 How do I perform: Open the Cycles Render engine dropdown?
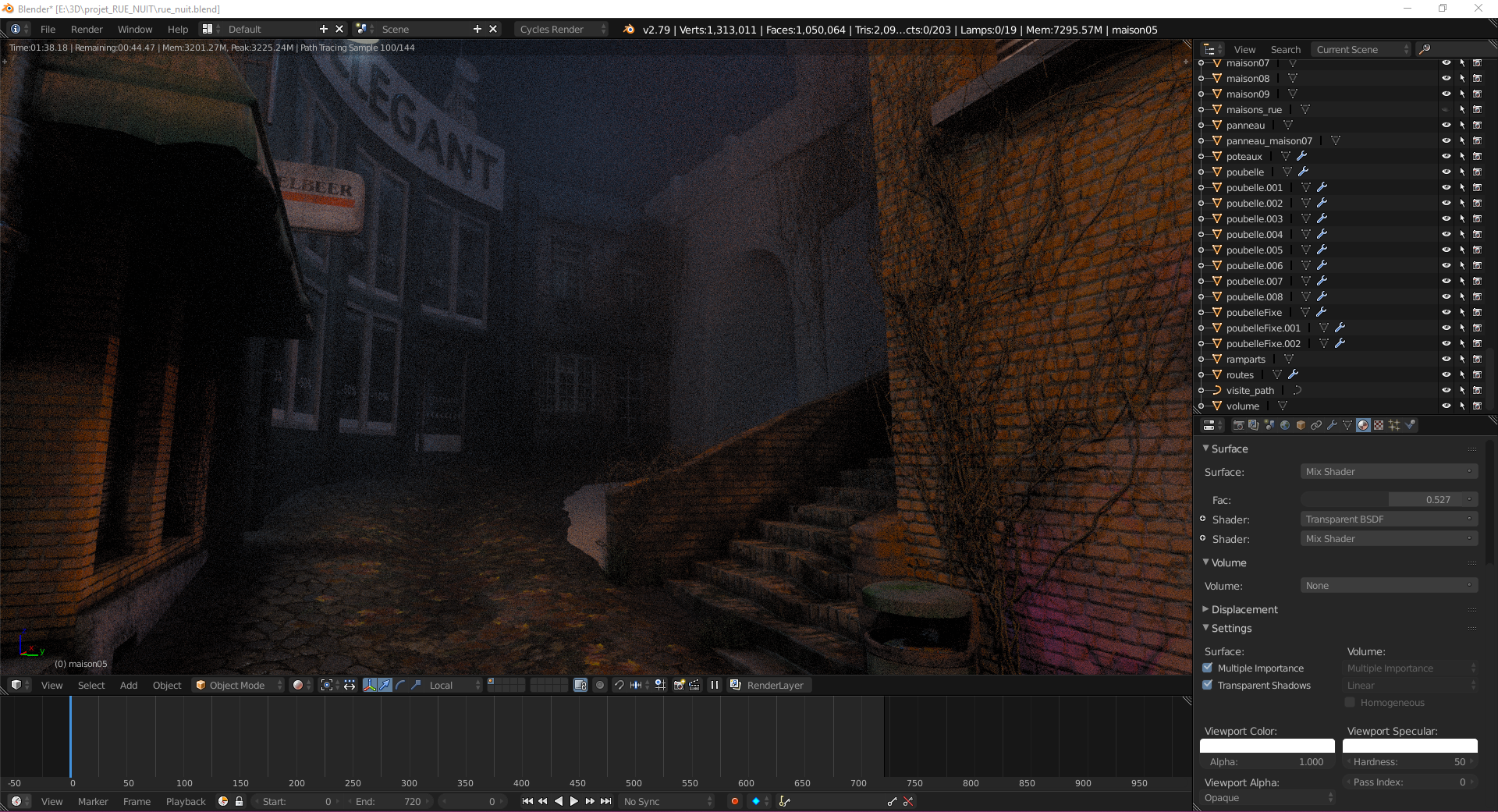click(560, 30)
